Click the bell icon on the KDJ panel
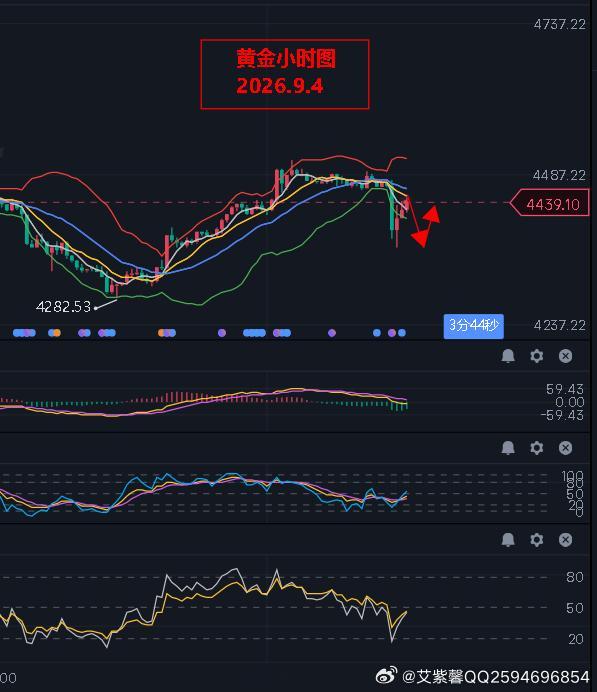 [x=508, y=448]
